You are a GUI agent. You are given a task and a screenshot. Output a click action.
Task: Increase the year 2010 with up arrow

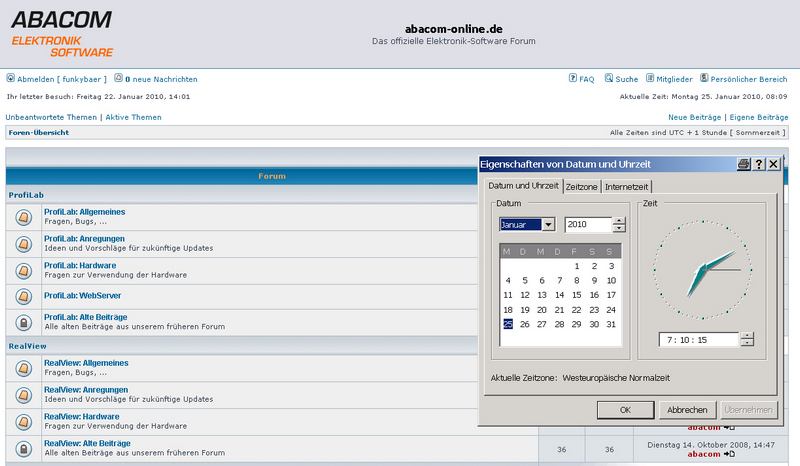coord(619,221)
